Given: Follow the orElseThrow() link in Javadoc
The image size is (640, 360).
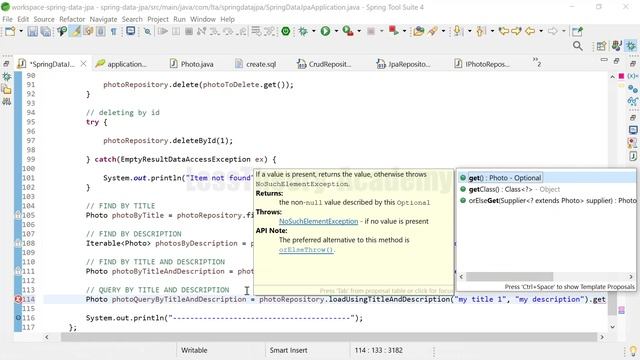Looking at the screenshot, I should pyautogui.click(x=306, y=249).
